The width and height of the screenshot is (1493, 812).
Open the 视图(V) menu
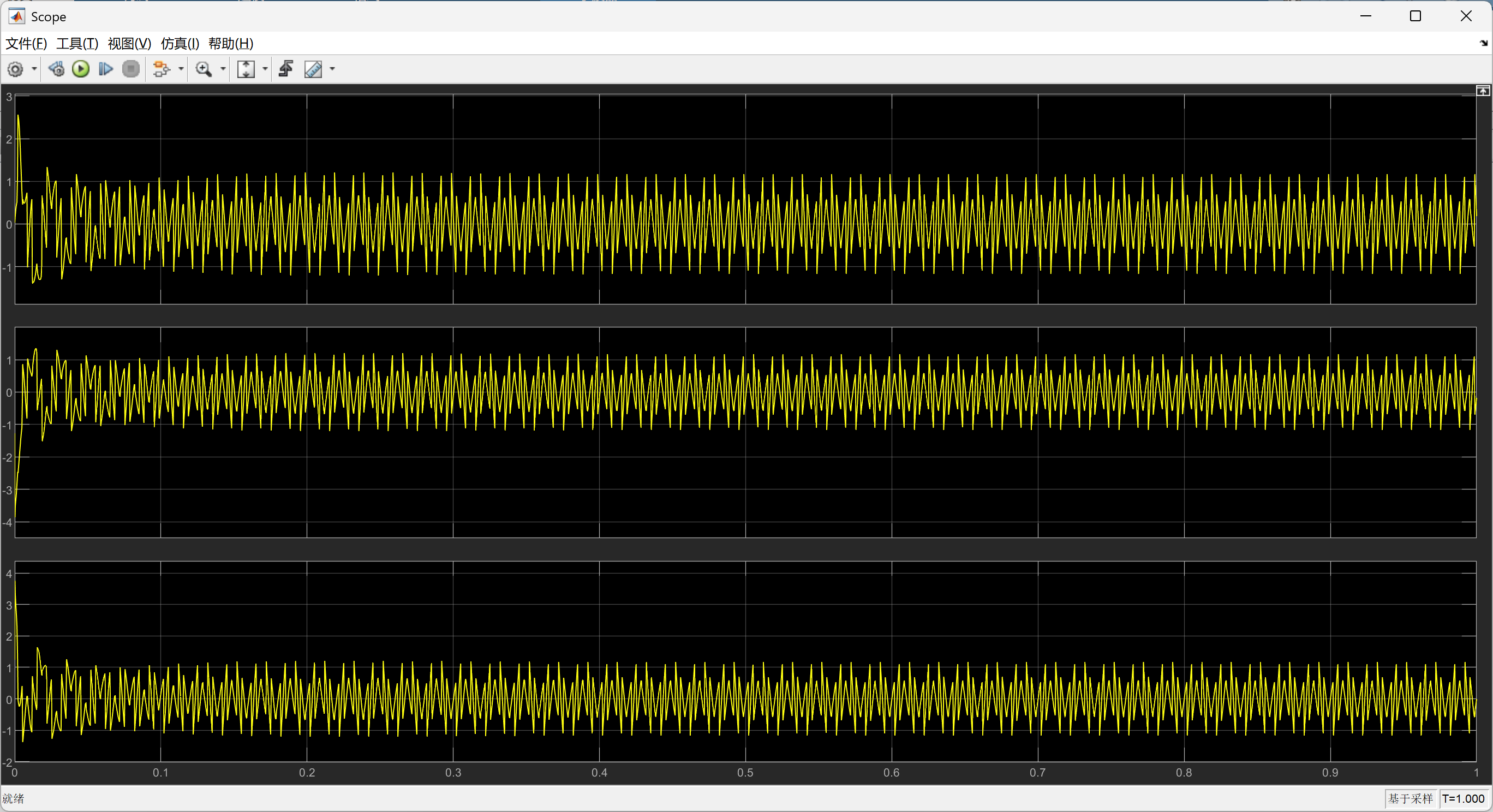[x=129, y=44]
